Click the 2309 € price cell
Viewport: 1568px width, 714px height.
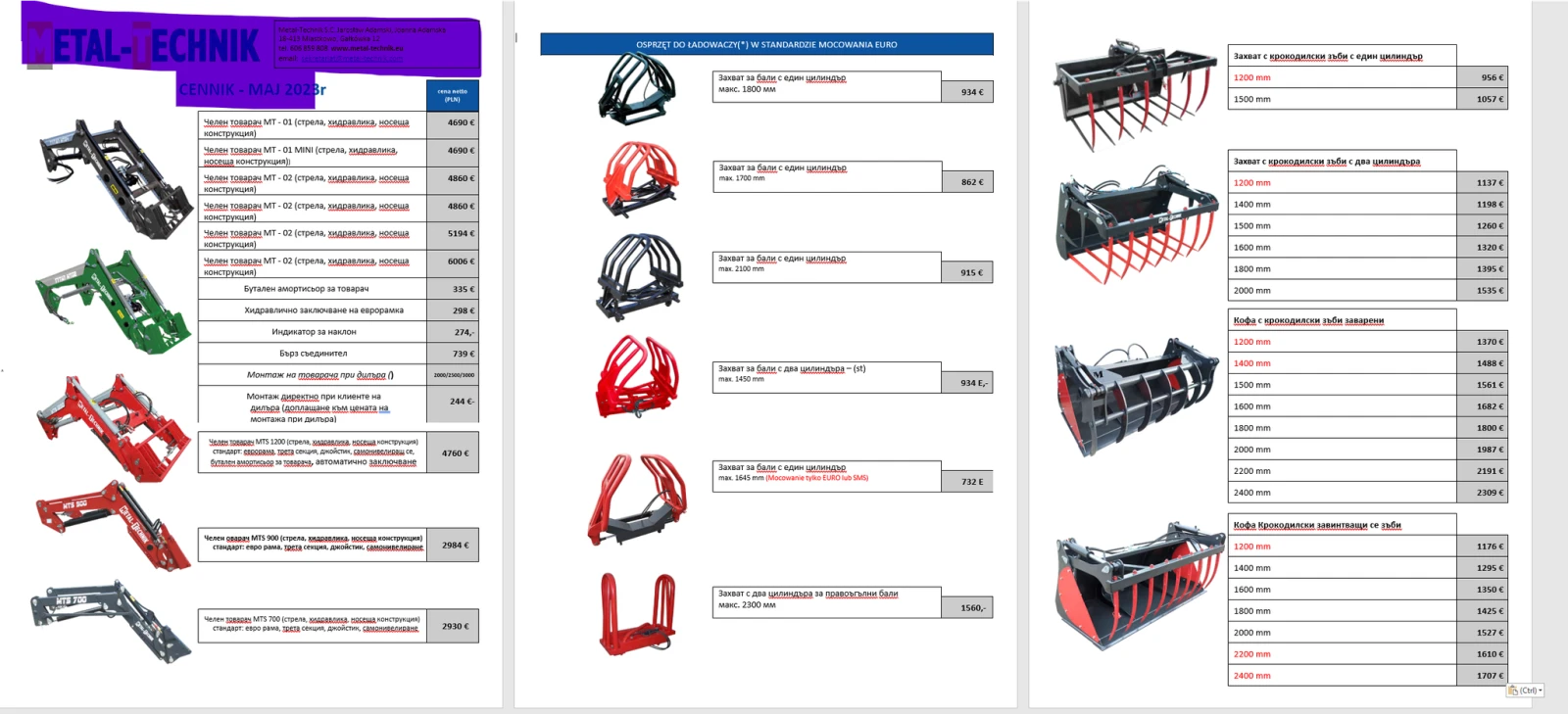1482,493
